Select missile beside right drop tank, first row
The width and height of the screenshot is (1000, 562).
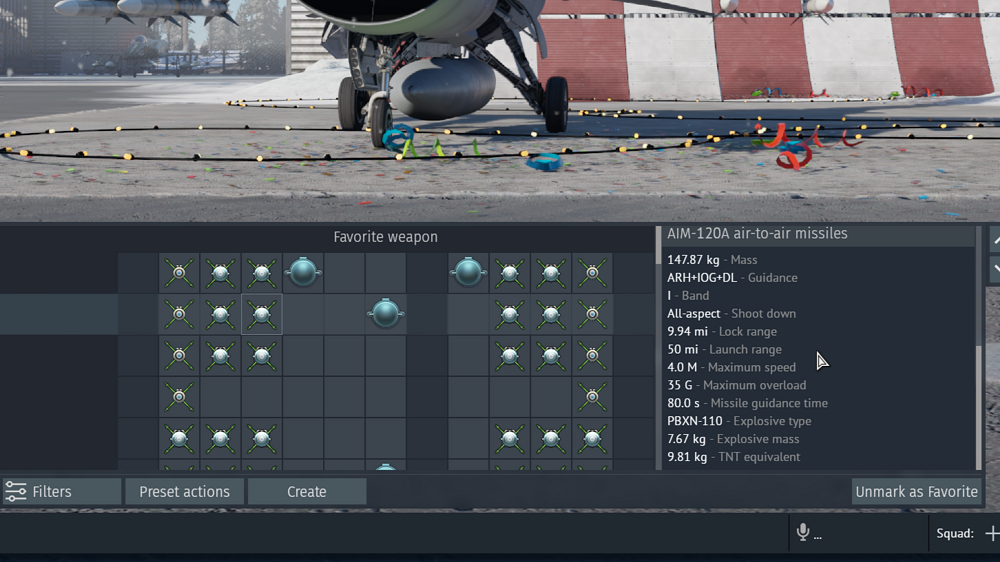pos(510,273)
